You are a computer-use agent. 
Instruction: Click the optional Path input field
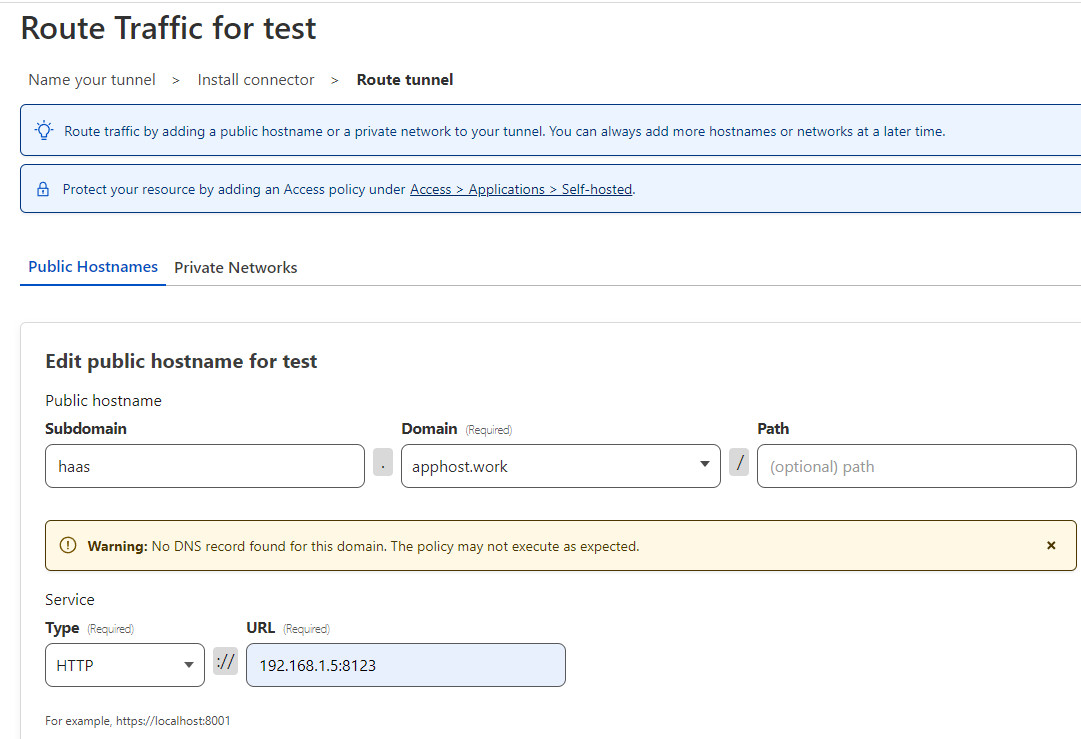pos(916,466)
